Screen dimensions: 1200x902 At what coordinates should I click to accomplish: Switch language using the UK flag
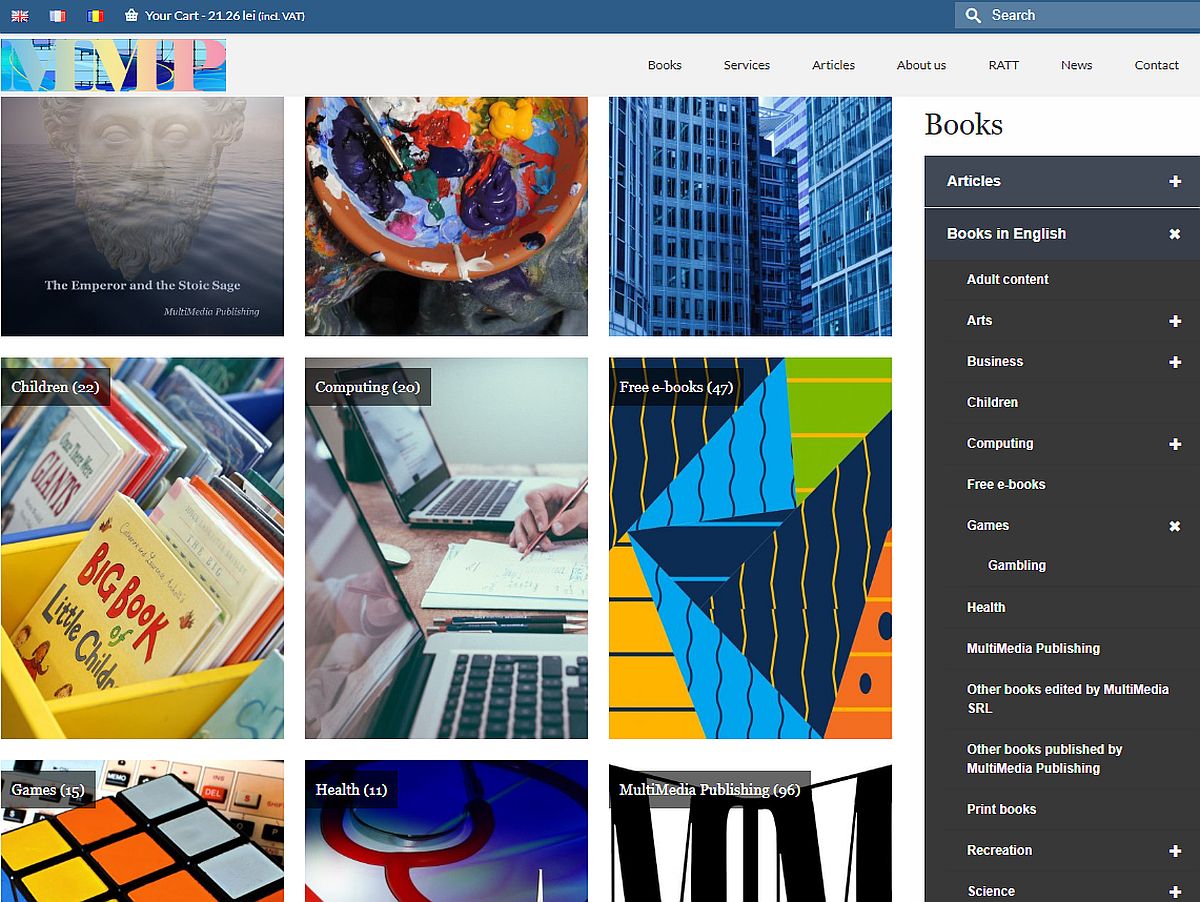pos(20,16)
